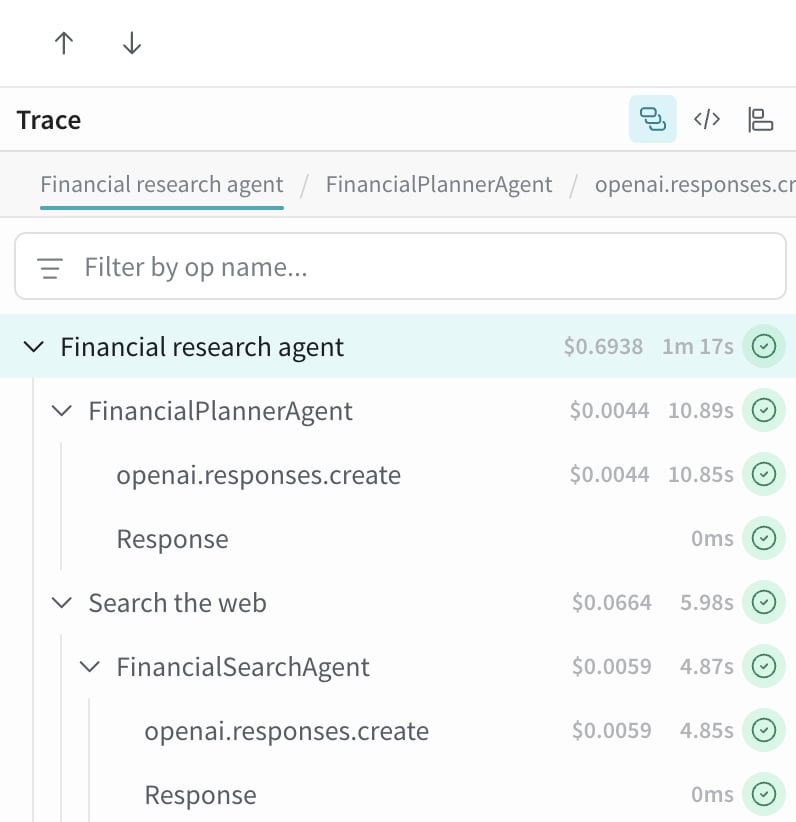Image resolution: width=796 pixels, height=822 pixels.
Task: Collapse the FinancialSearchAgent node
Action: [89, 666]
